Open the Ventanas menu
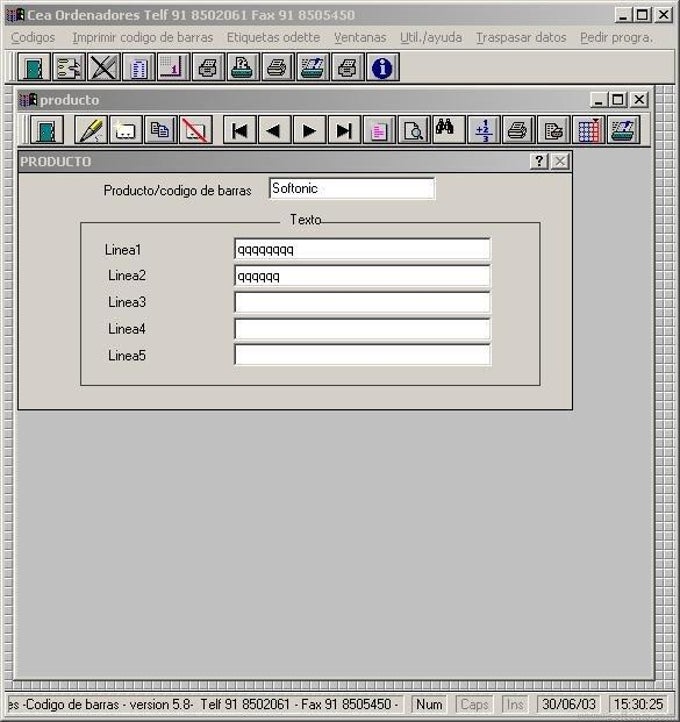680x722 pixels. (x=360, y=38)
